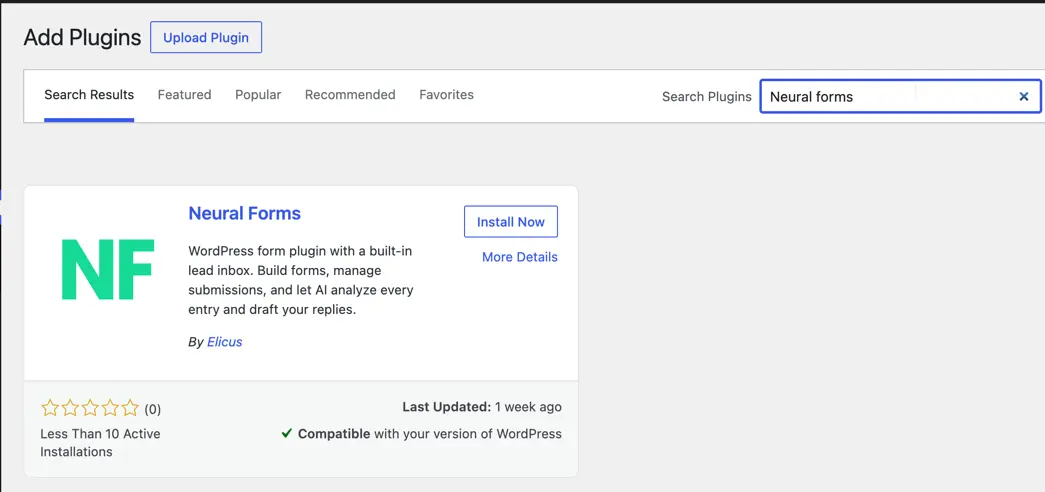Viewport: 1045px width, 492px height.
Task: Click the green NF plugin logo
Action: coord(107,269)
